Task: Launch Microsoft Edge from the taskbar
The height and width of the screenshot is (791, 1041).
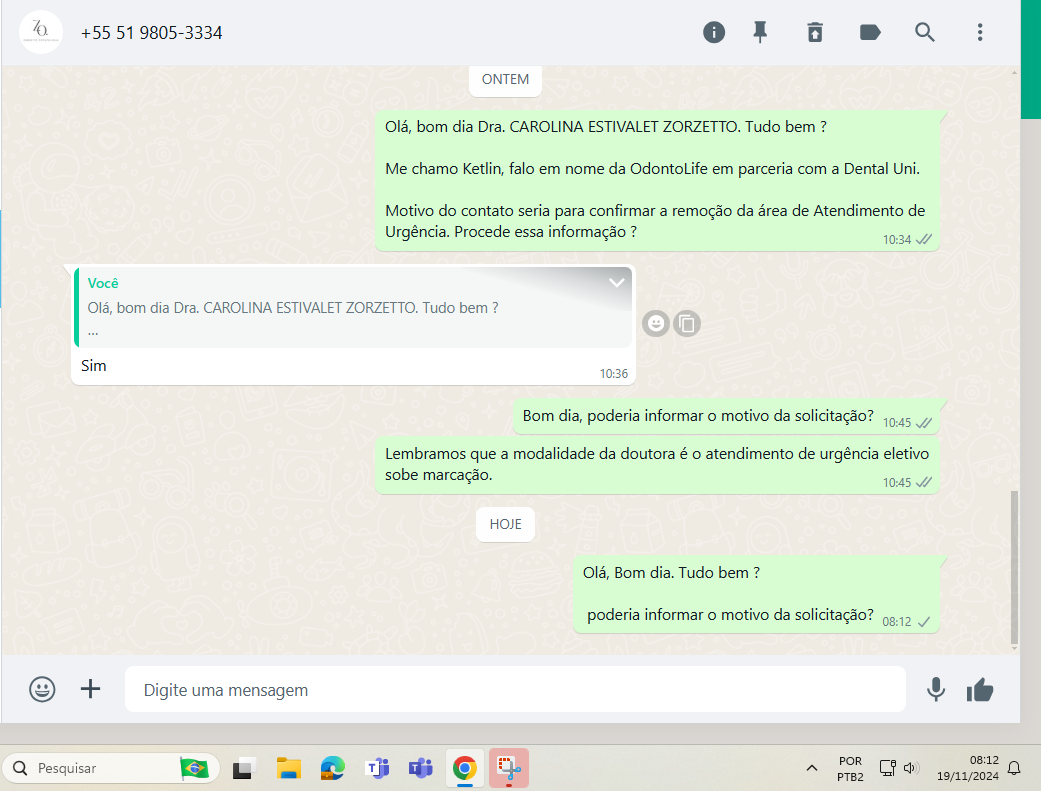Action: pyautogui.click(x=332, y=768)
